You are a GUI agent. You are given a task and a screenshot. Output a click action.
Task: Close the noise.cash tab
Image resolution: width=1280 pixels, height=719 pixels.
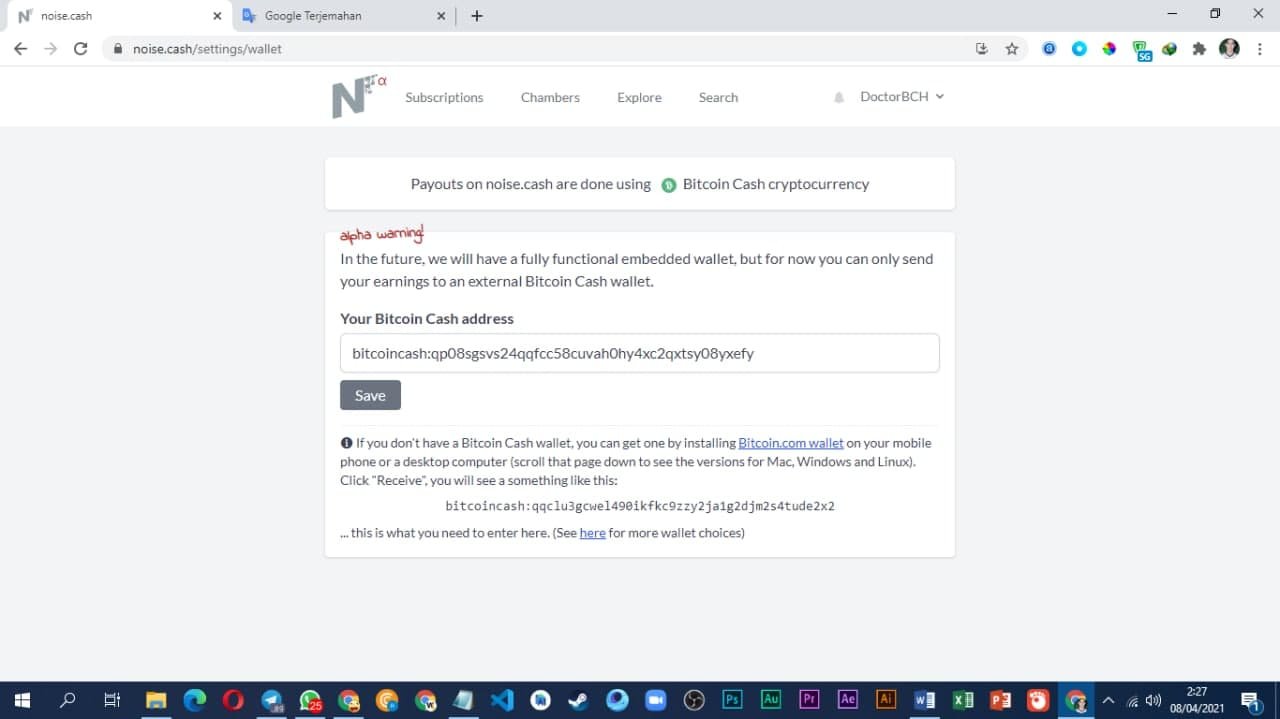[218, 16]
